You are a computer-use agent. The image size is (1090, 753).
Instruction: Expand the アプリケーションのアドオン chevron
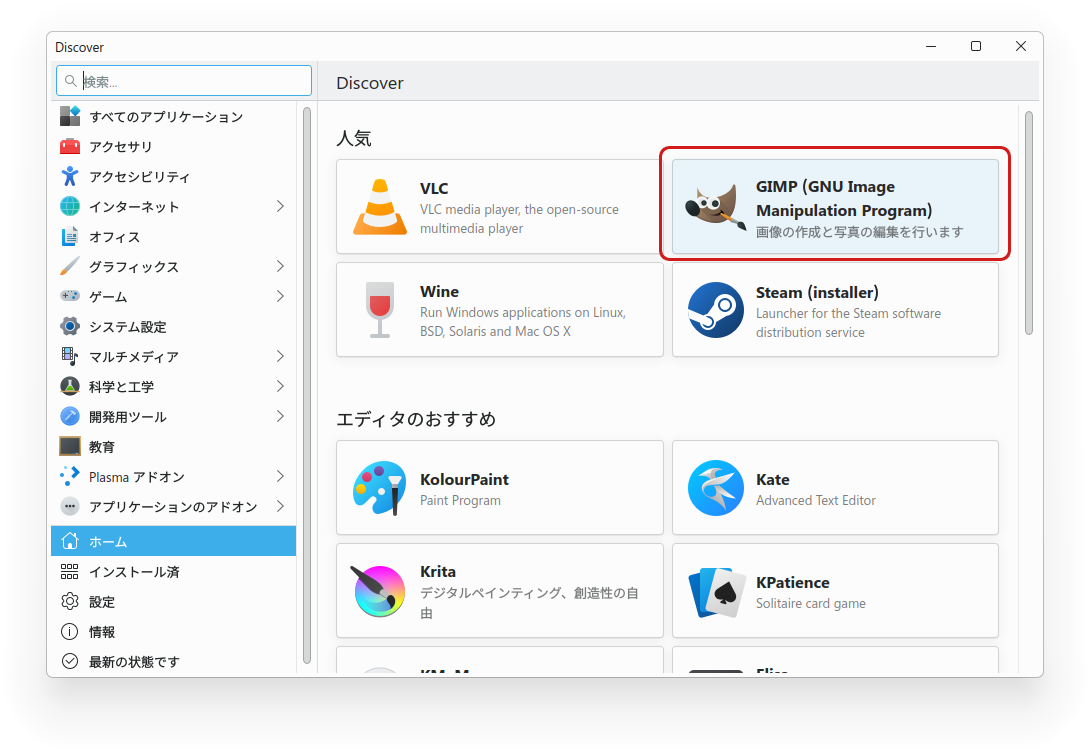pyautogui.click(x=280, y=506)
